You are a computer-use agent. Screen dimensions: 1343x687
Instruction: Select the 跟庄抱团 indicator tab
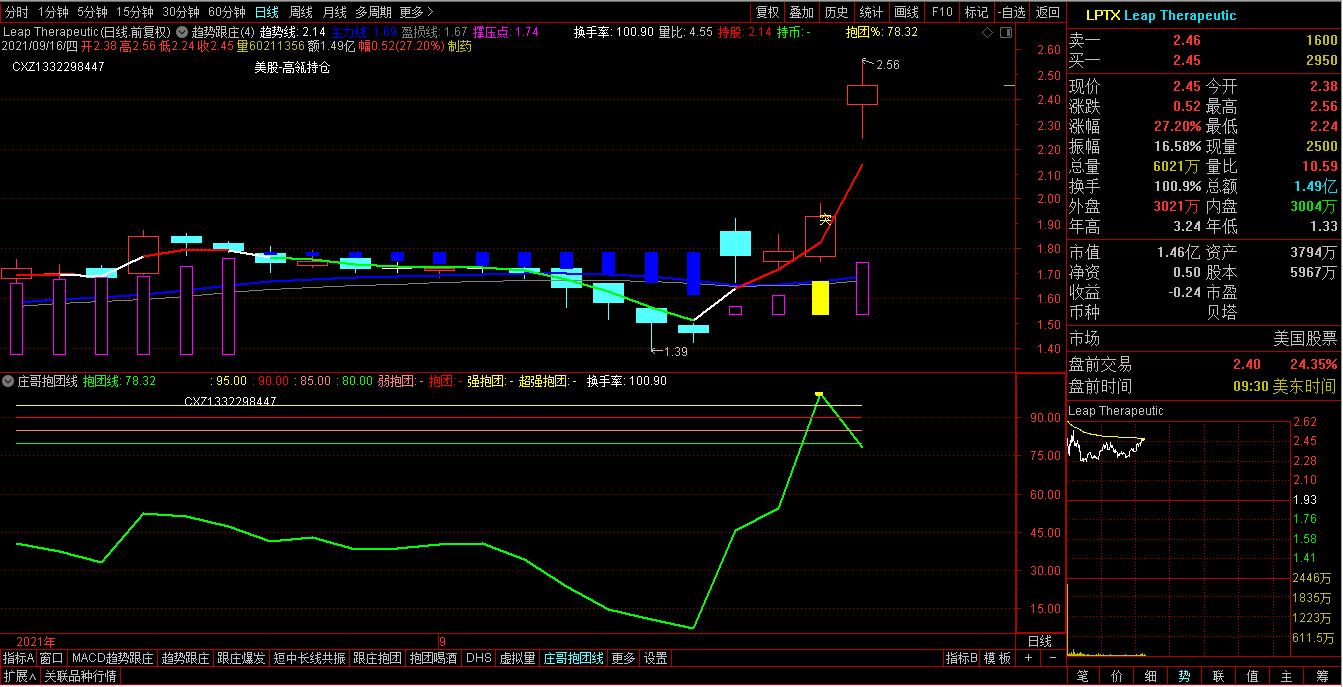coord(378,658)
